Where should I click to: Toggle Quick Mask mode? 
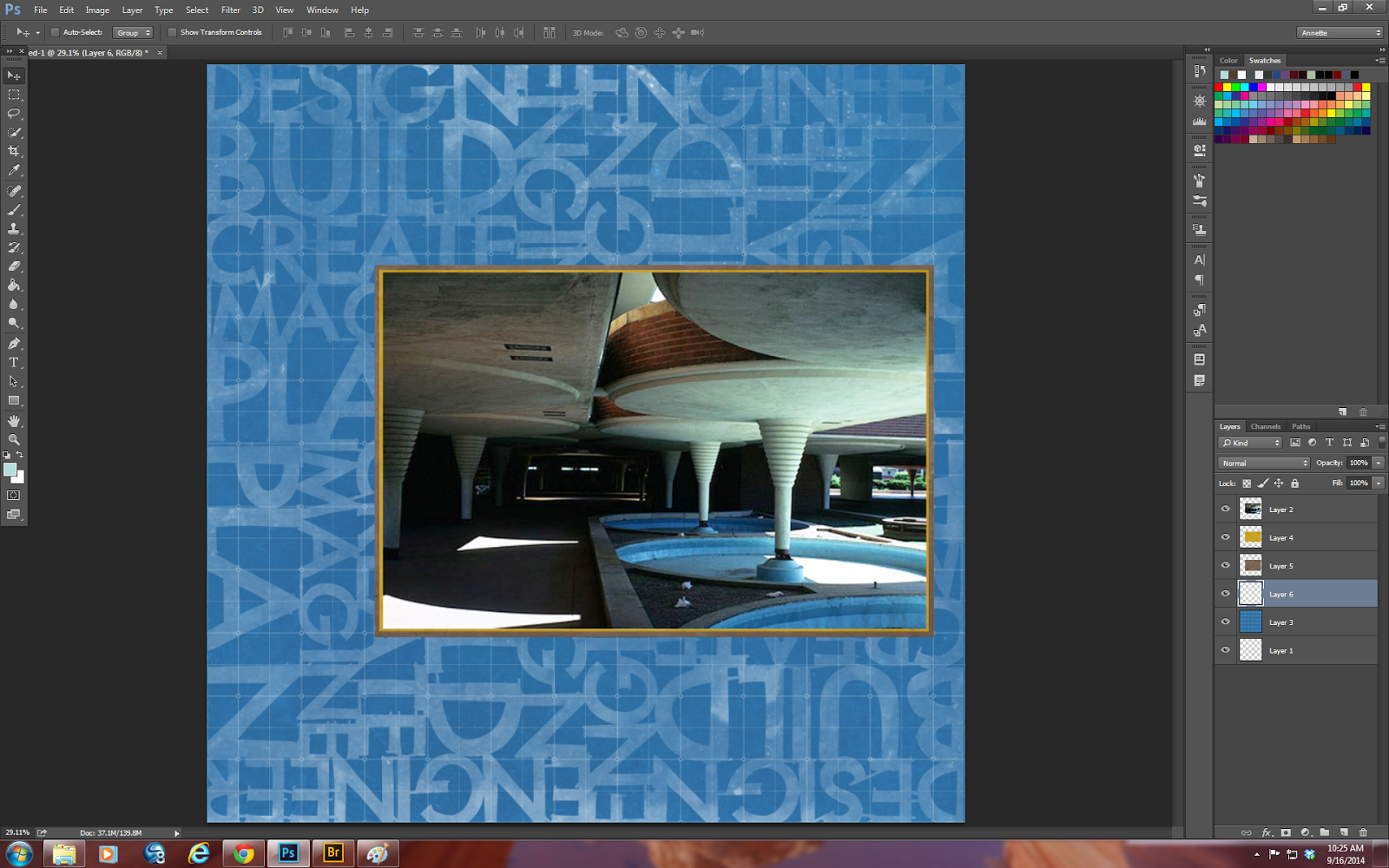[14, 496]
